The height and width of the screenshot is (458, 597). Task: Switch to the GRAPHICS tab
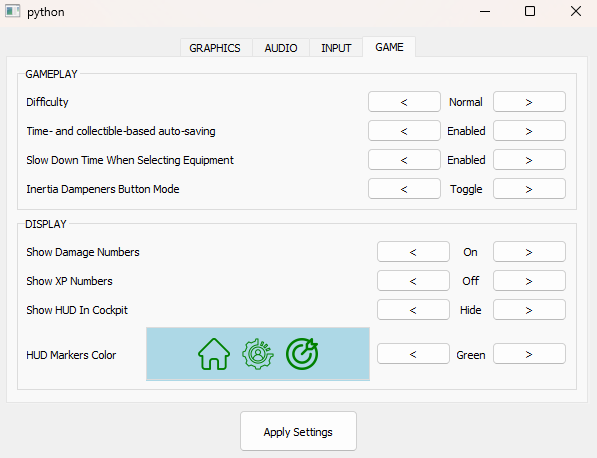[x=215, y=48]
